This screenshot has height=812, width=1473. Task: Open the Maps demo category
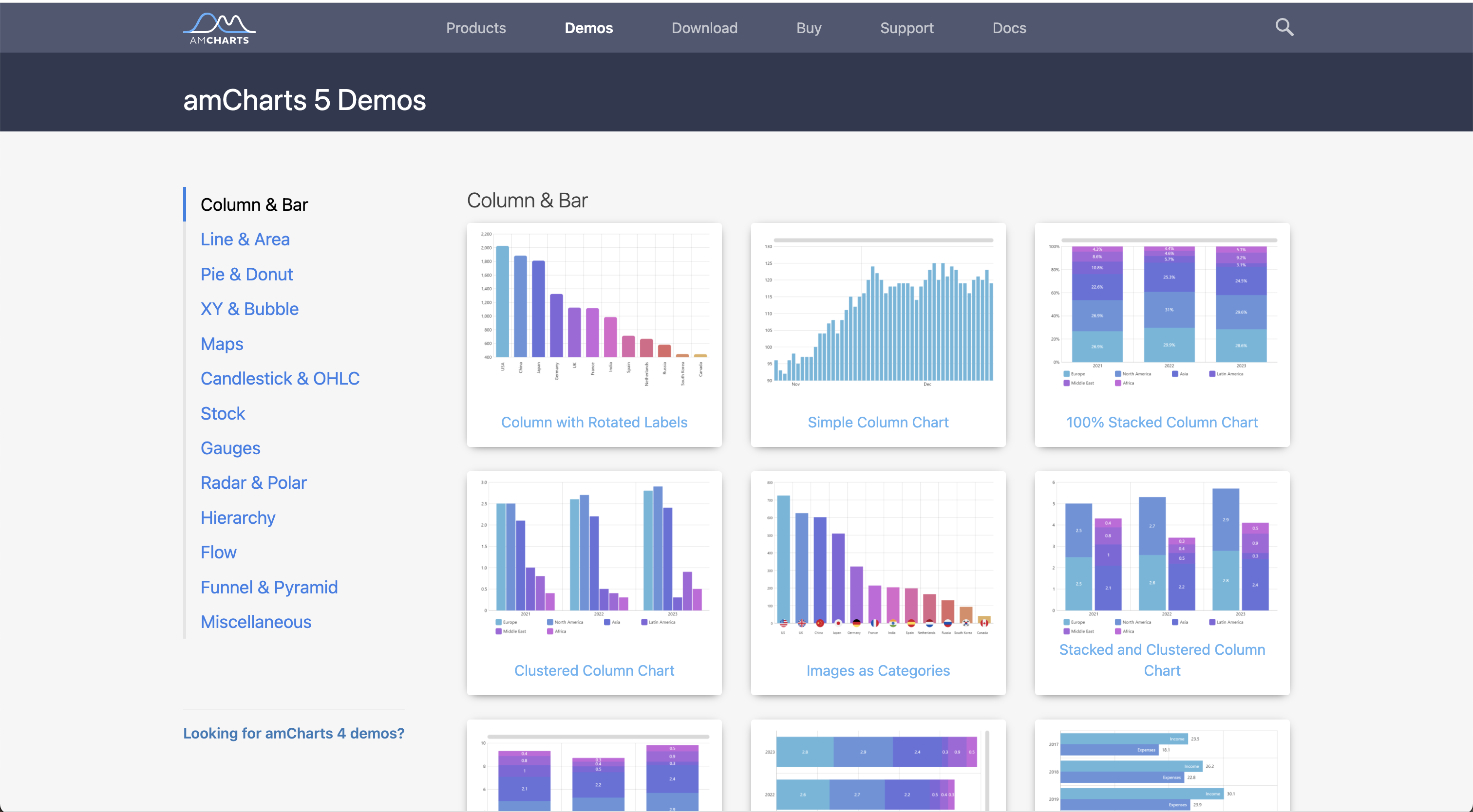coord(222,343)
